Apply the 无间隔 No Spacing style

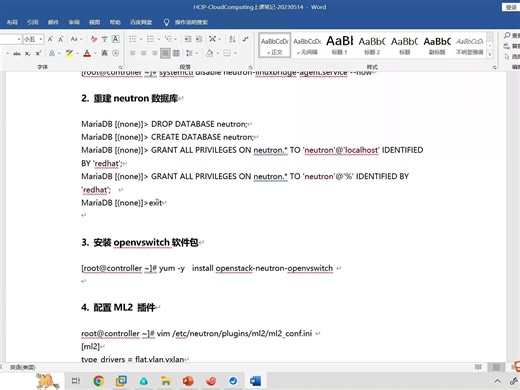pos(307,45)
